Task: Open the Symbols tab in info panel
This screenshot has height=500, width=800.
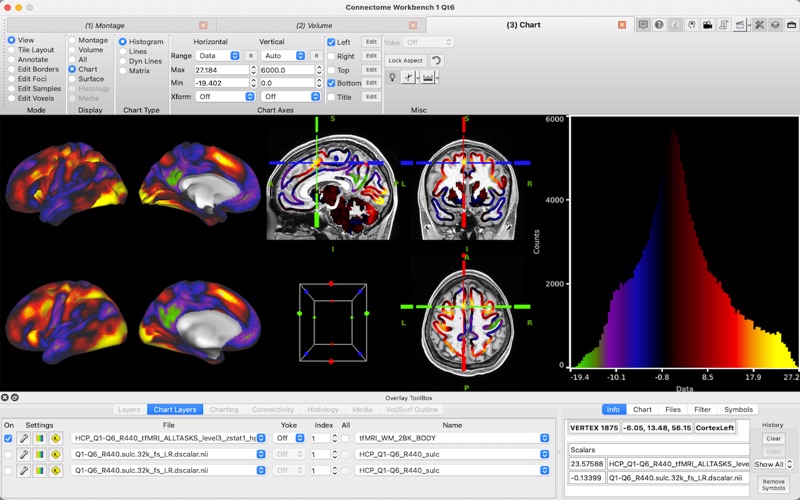Action: pos(738,410)
